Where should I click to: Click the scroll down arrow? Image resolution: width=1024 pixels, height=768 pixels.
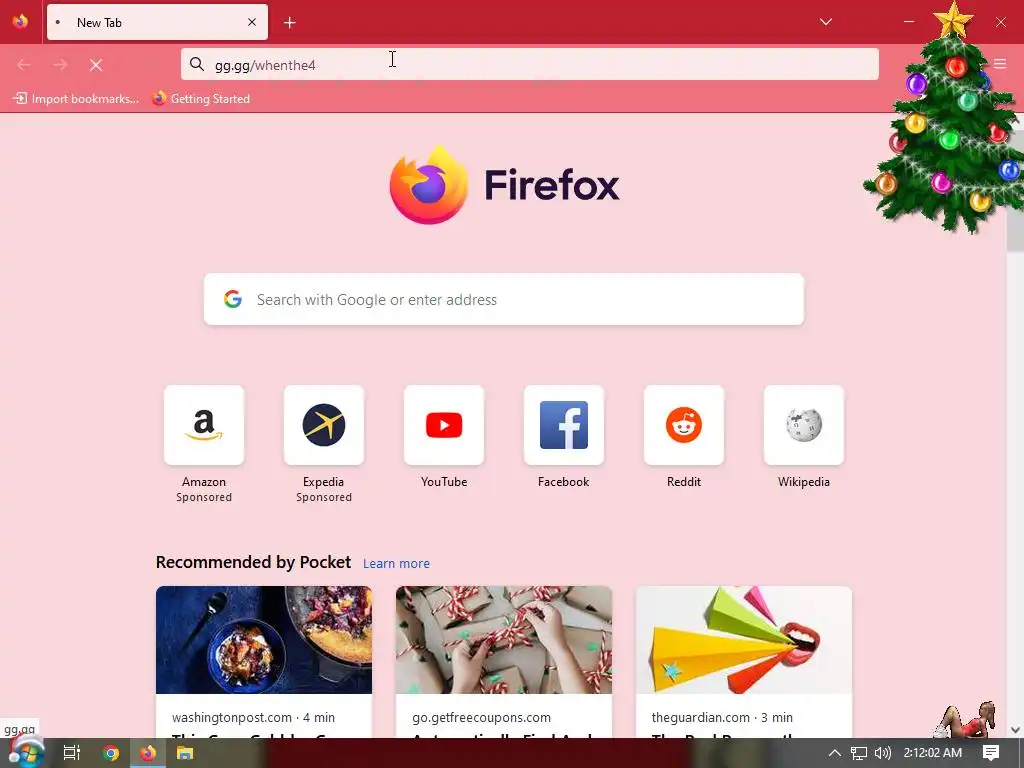point(1015,729)
